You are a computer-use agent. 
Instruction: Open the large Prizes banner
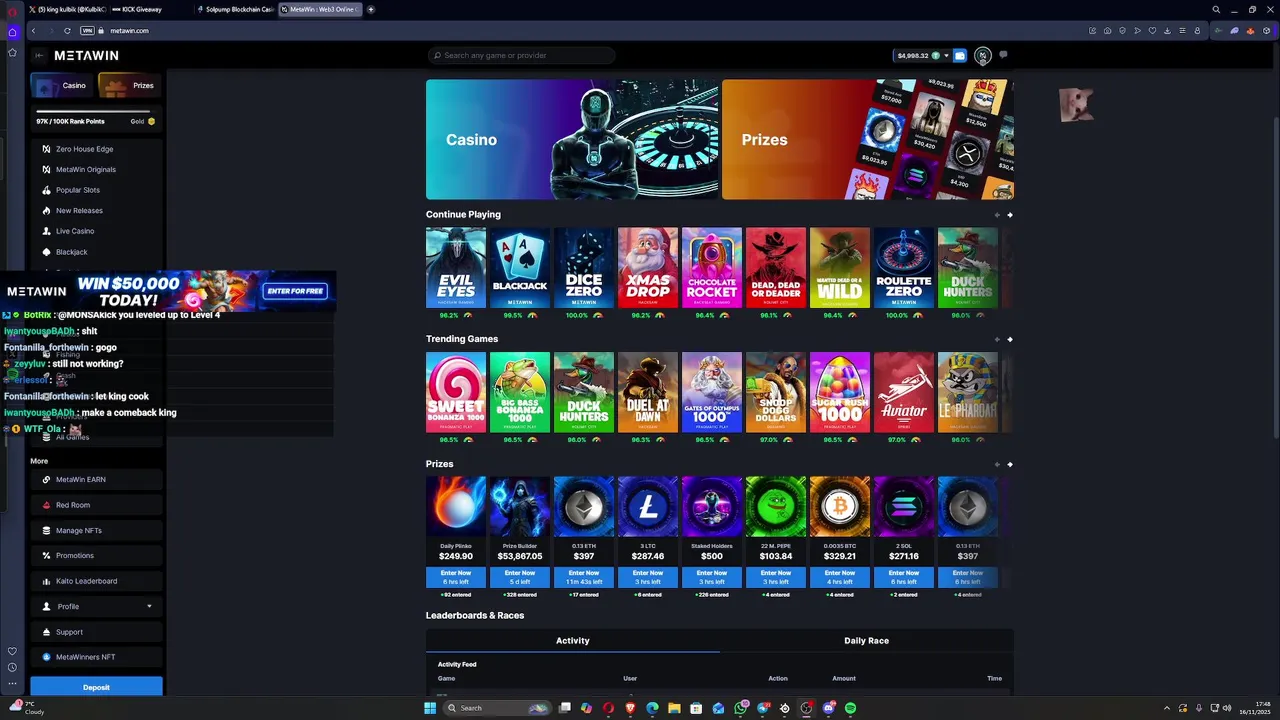[868, 140]
